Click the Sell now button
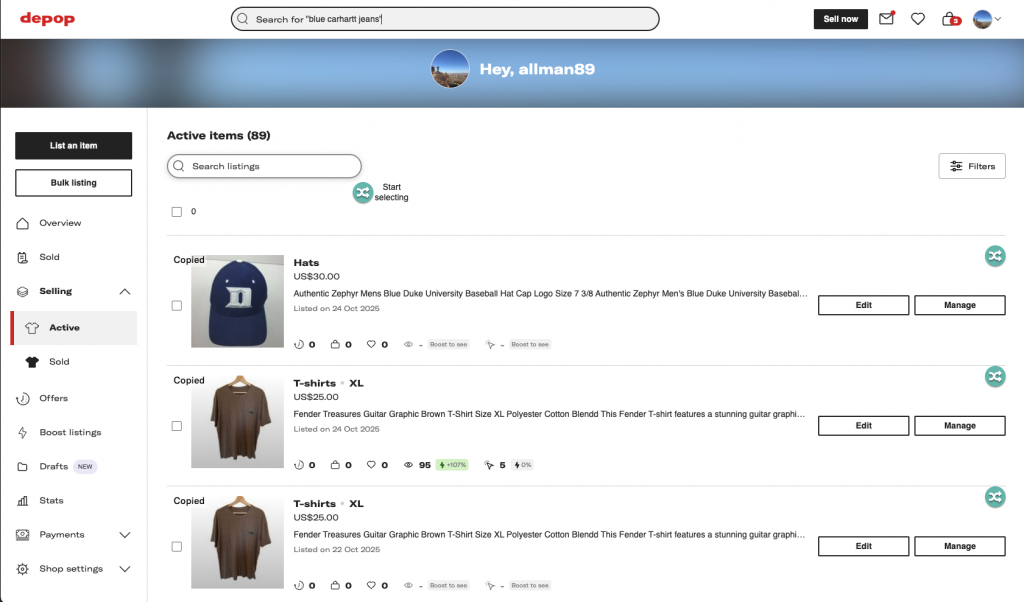 point(840,19)
